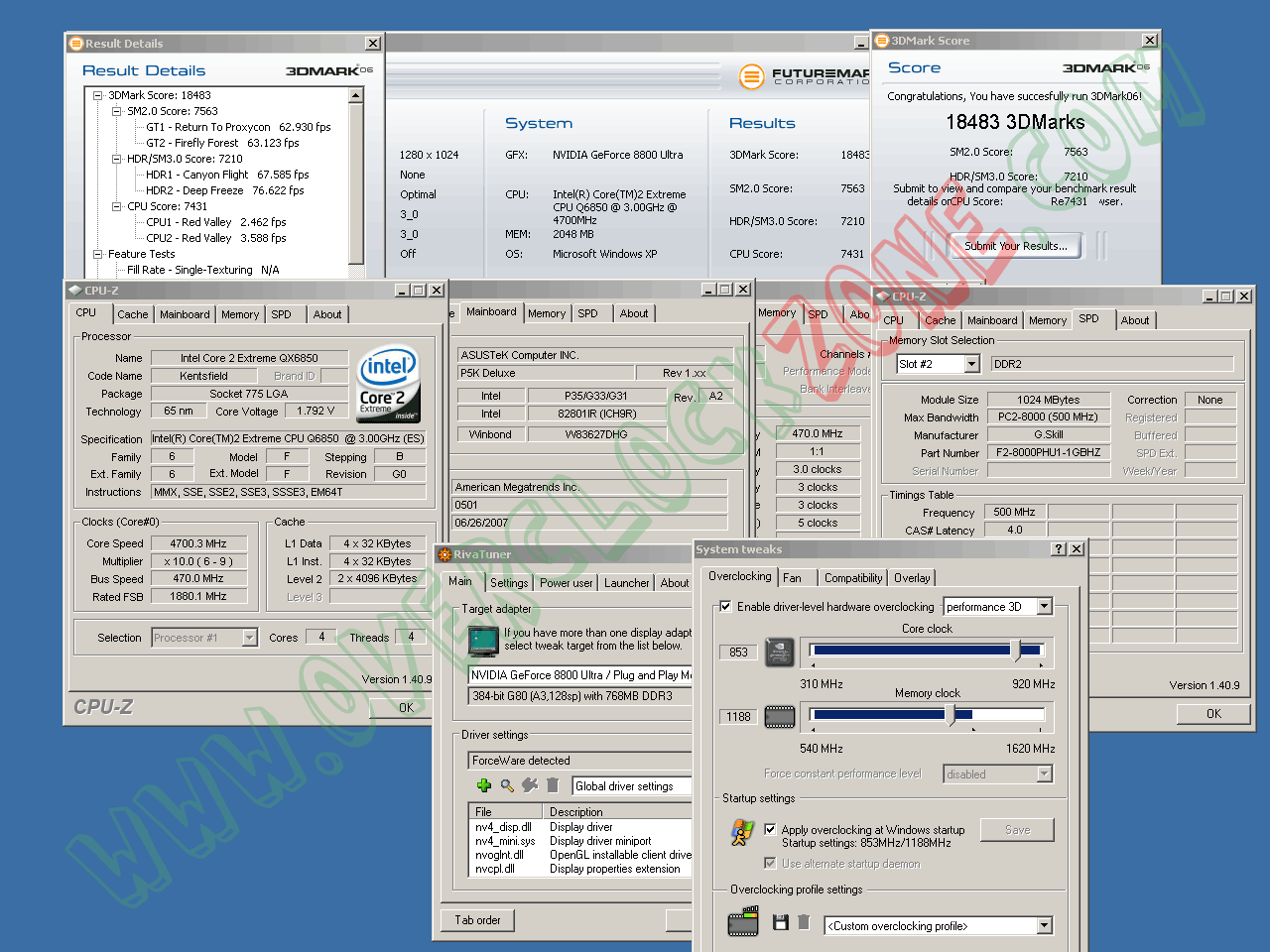Click the NVIDIA GeForce 8800 Ultra adapter list
The width and height of the screenshot is (1270, 952).
580,675
